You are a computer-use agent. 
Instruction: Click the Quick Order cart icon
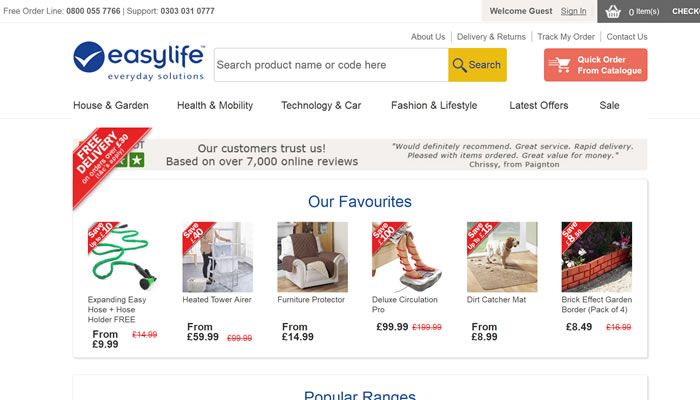click(x=560, y=65)
